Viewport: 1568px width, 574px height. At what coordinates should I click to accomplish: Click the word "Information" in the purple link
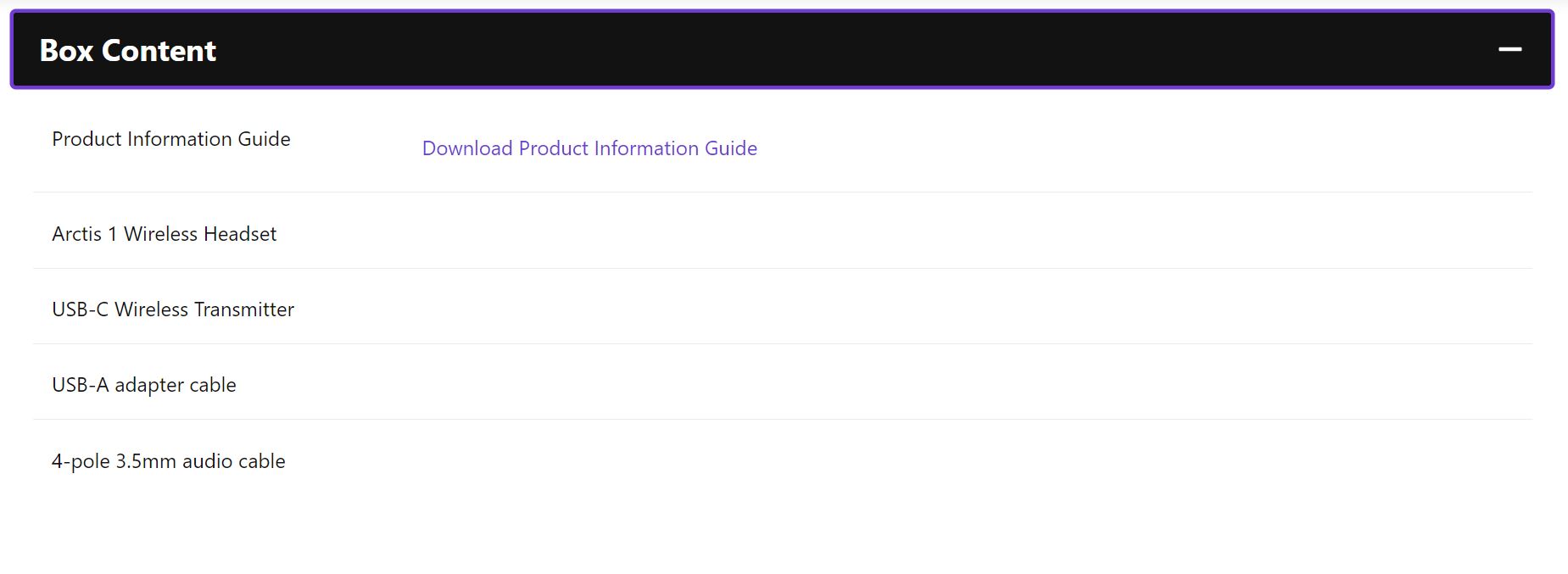[x=647, y=148]
